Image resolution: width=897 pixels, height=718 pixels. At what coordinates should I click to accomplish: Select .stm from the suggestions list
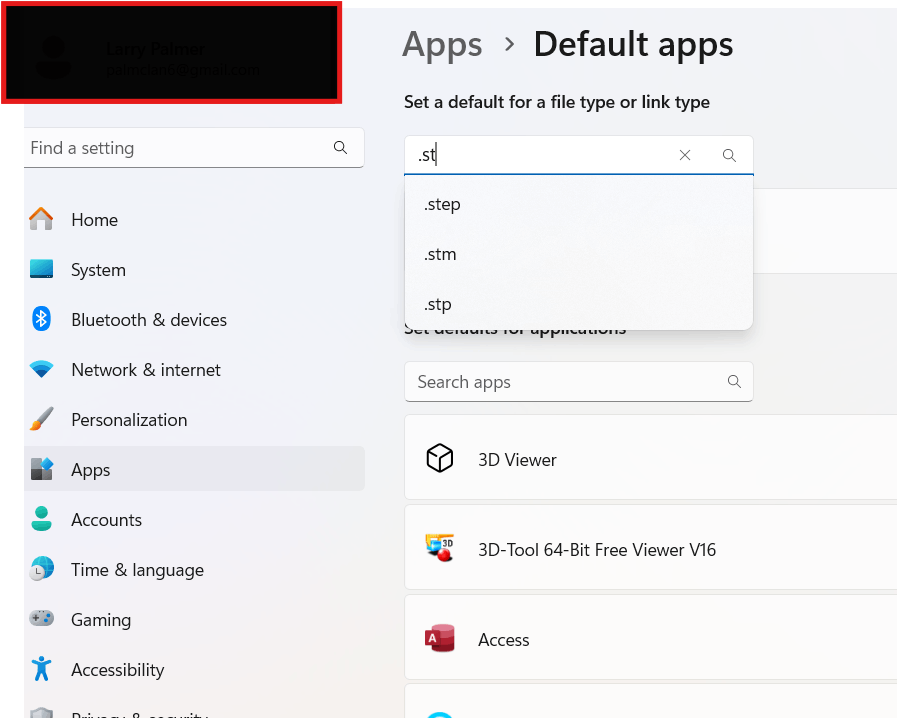pyautogui.click(x=578, y=254)
